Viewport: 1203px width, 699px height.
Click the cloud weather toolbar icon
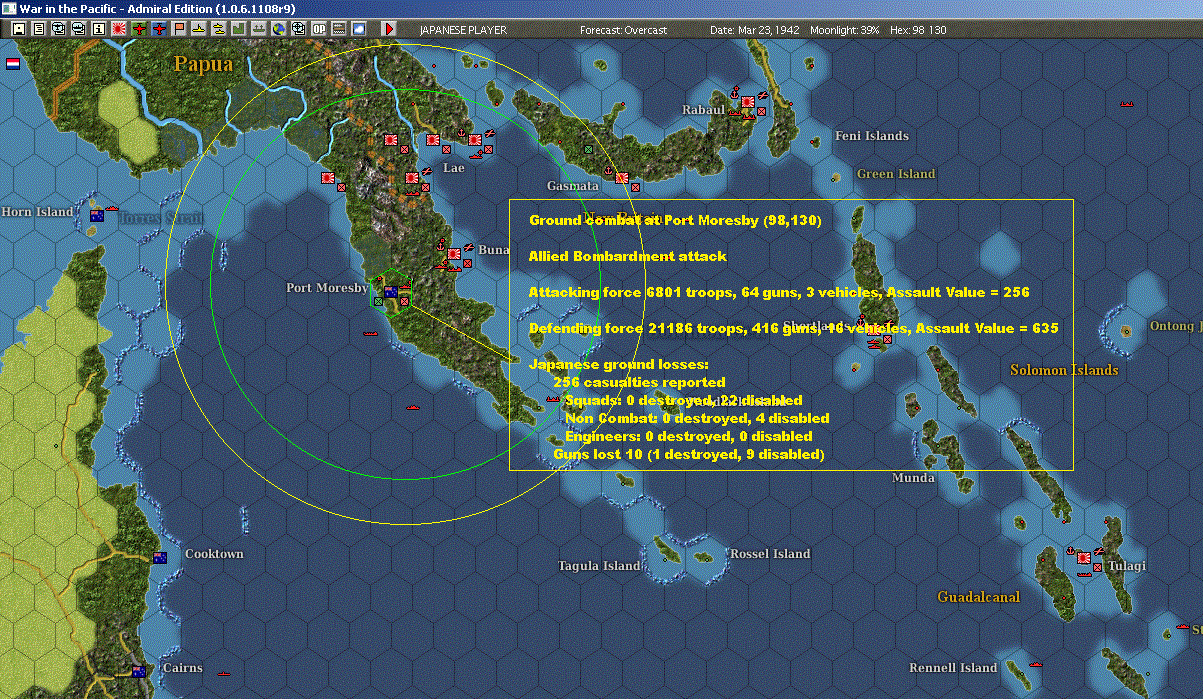point(358,29)
